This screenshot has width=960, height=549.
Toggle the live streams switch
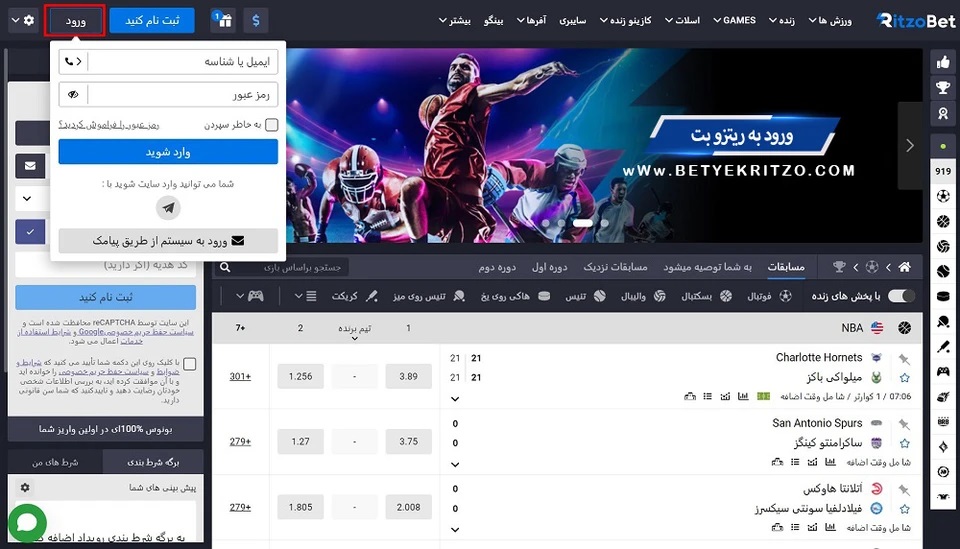point(901,296)
